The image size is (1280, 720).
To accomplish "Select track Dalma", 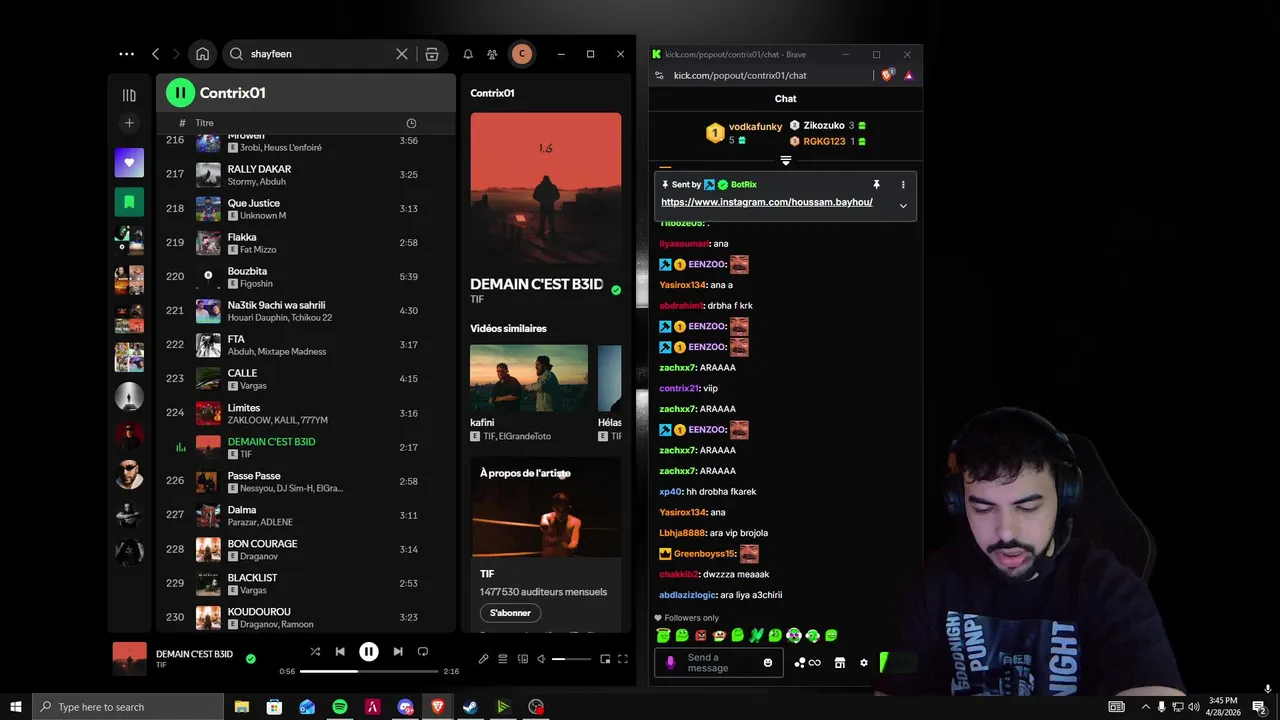I will (x=305, y=515).
